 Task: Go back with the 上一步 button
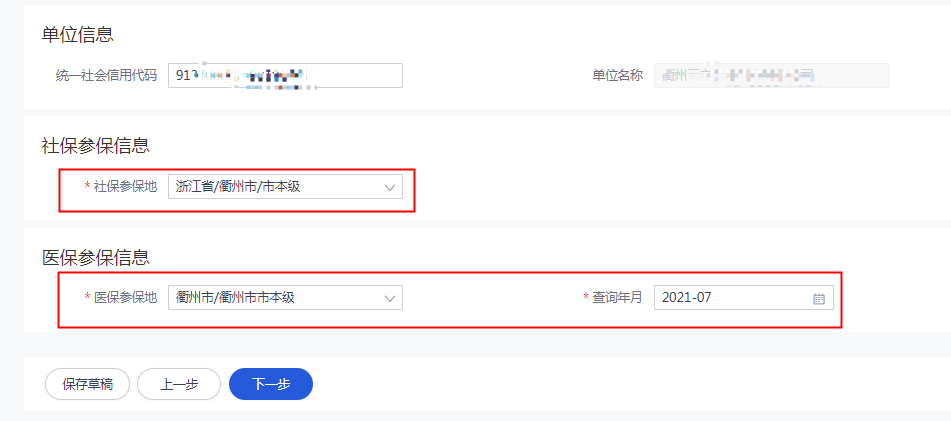[178, 384]
